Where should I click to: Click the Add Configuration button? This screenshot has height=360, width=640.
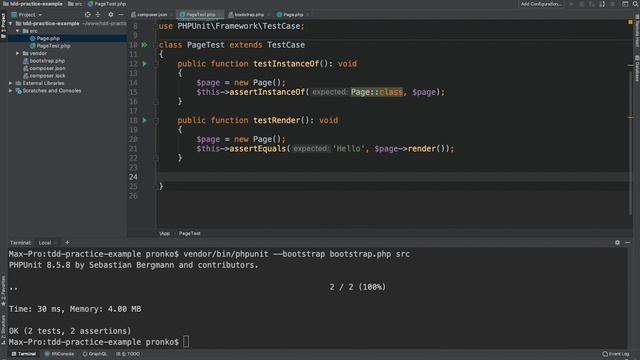click(541, 4)
